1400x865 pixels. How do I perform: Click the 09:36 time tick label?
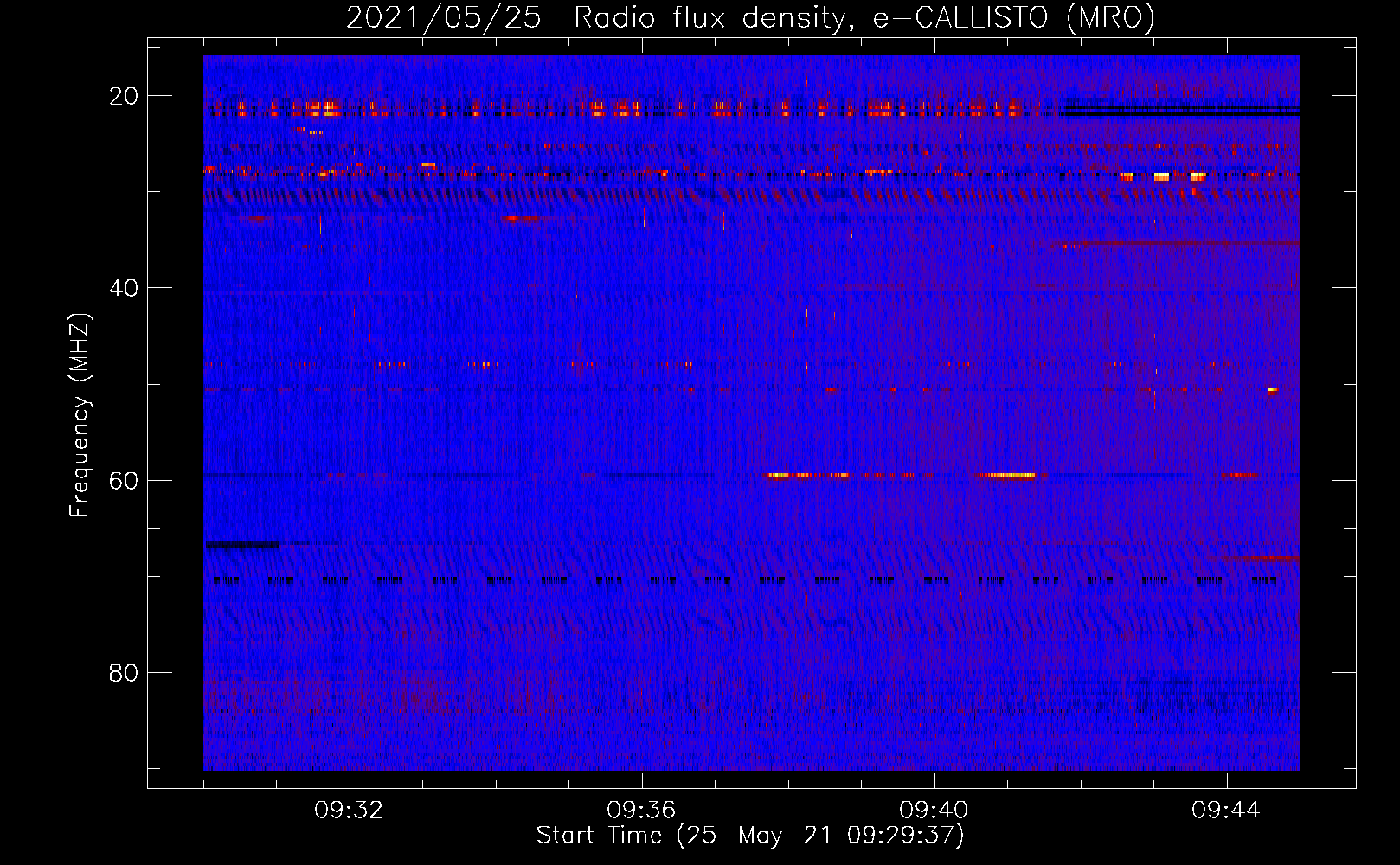click(x=641, y=811)
